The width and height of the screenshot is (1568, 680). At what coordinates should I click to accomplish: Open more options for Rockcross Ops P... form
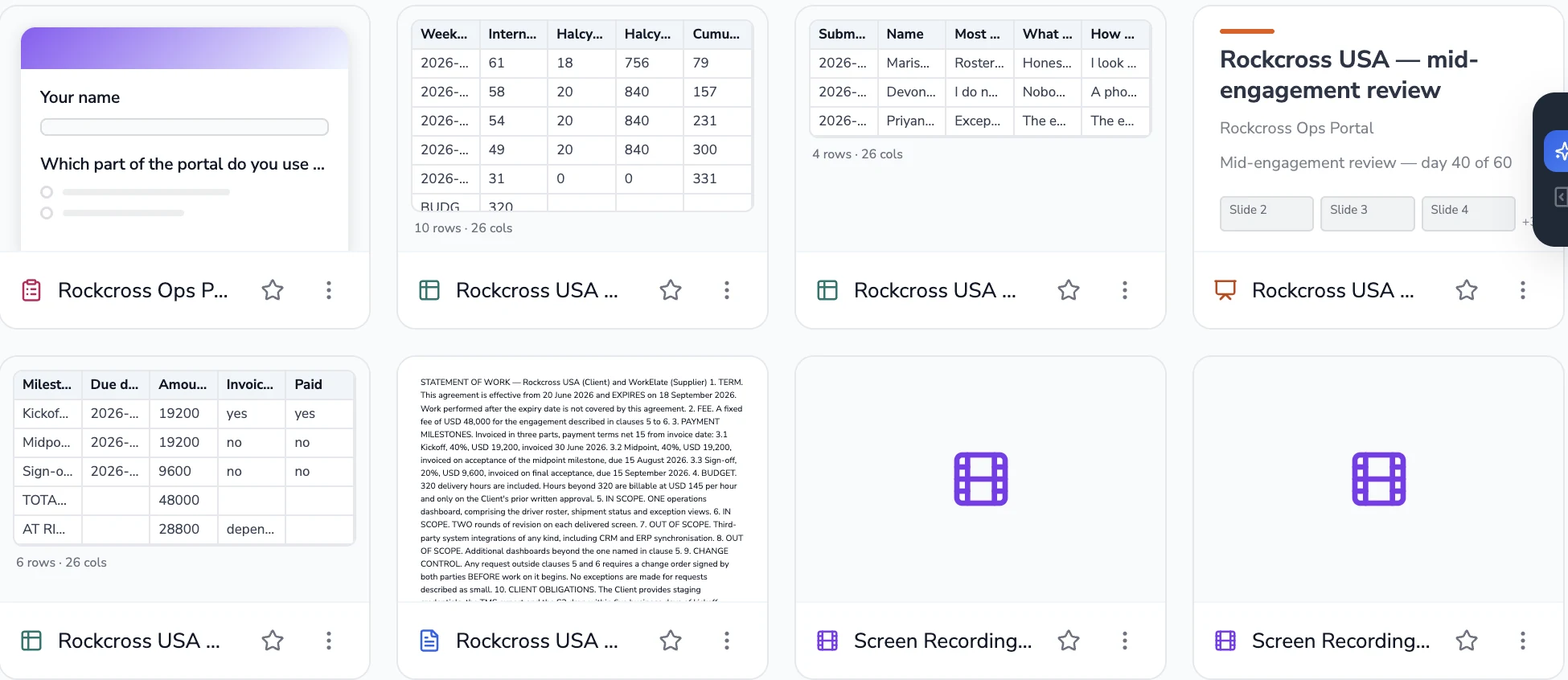pyautogui.click(x=329, y=290)
